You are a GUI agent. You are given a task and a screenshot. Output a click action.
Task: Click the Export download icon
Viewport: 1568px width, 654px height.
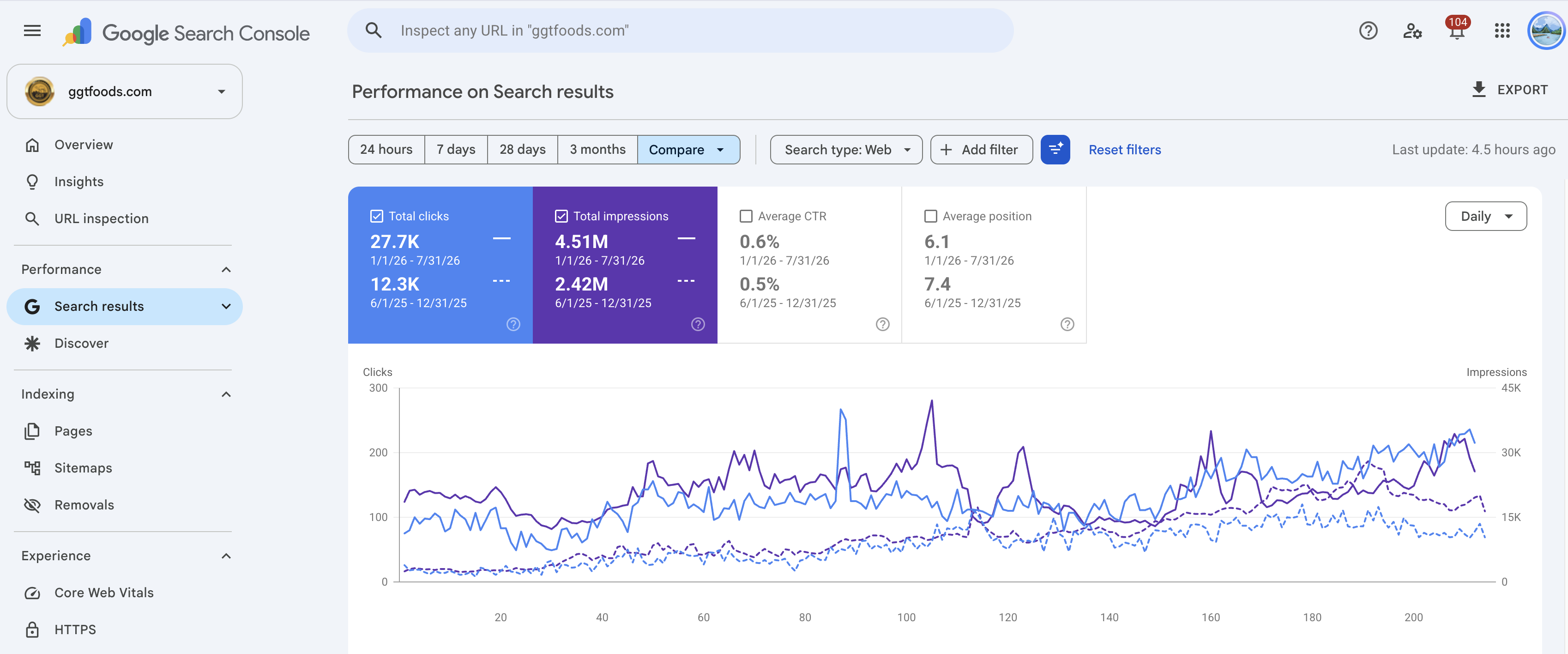(1478, 90)
